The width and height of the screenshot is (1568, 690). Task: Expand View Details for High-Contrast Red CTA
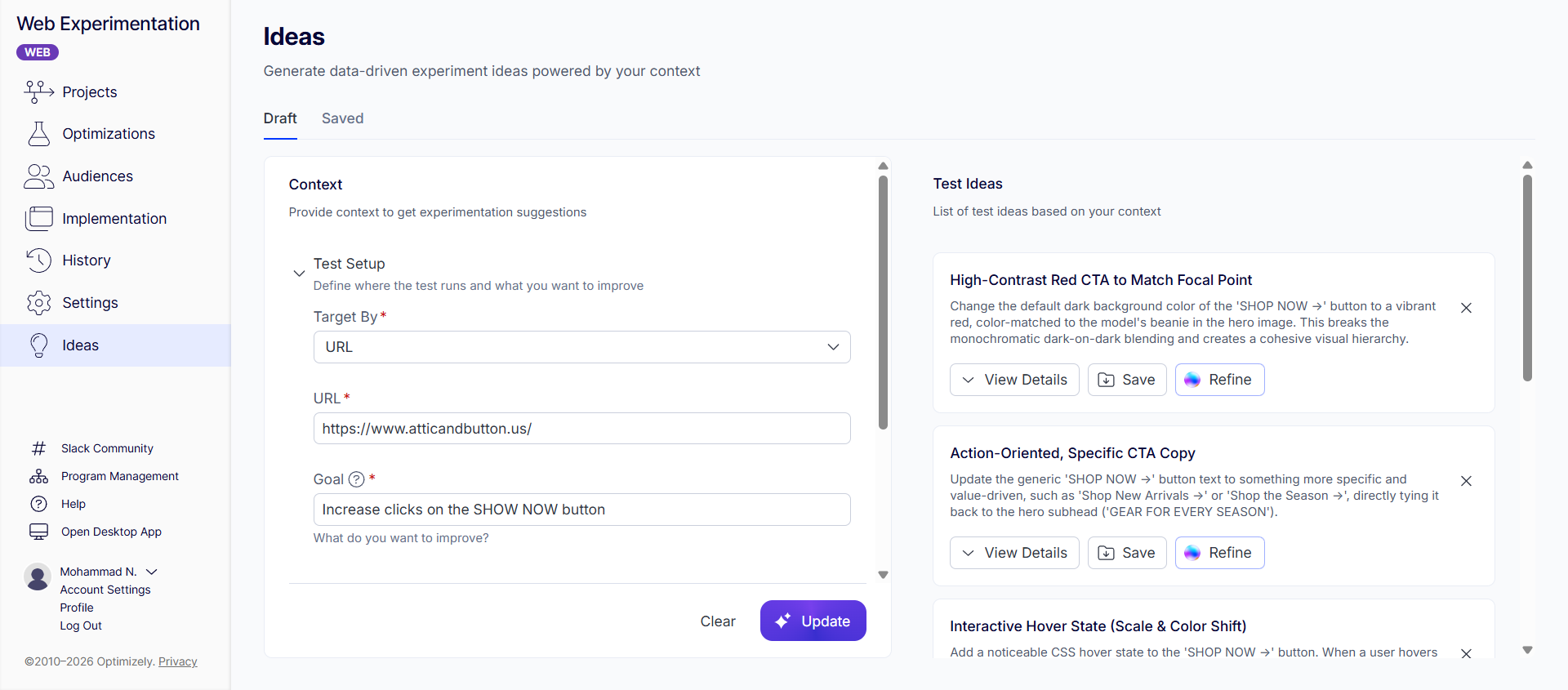(1014, 380)
